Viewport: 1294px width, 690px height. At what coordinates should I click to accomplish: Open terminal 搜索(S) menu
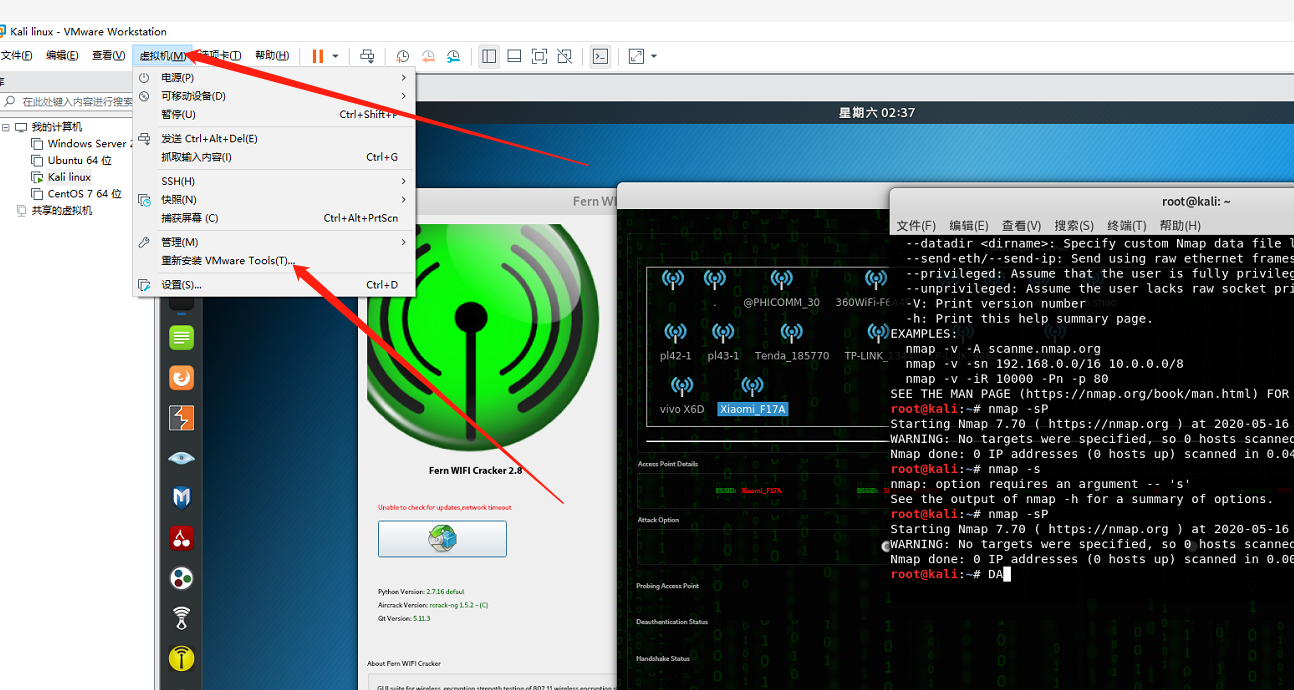point(1074,226)
